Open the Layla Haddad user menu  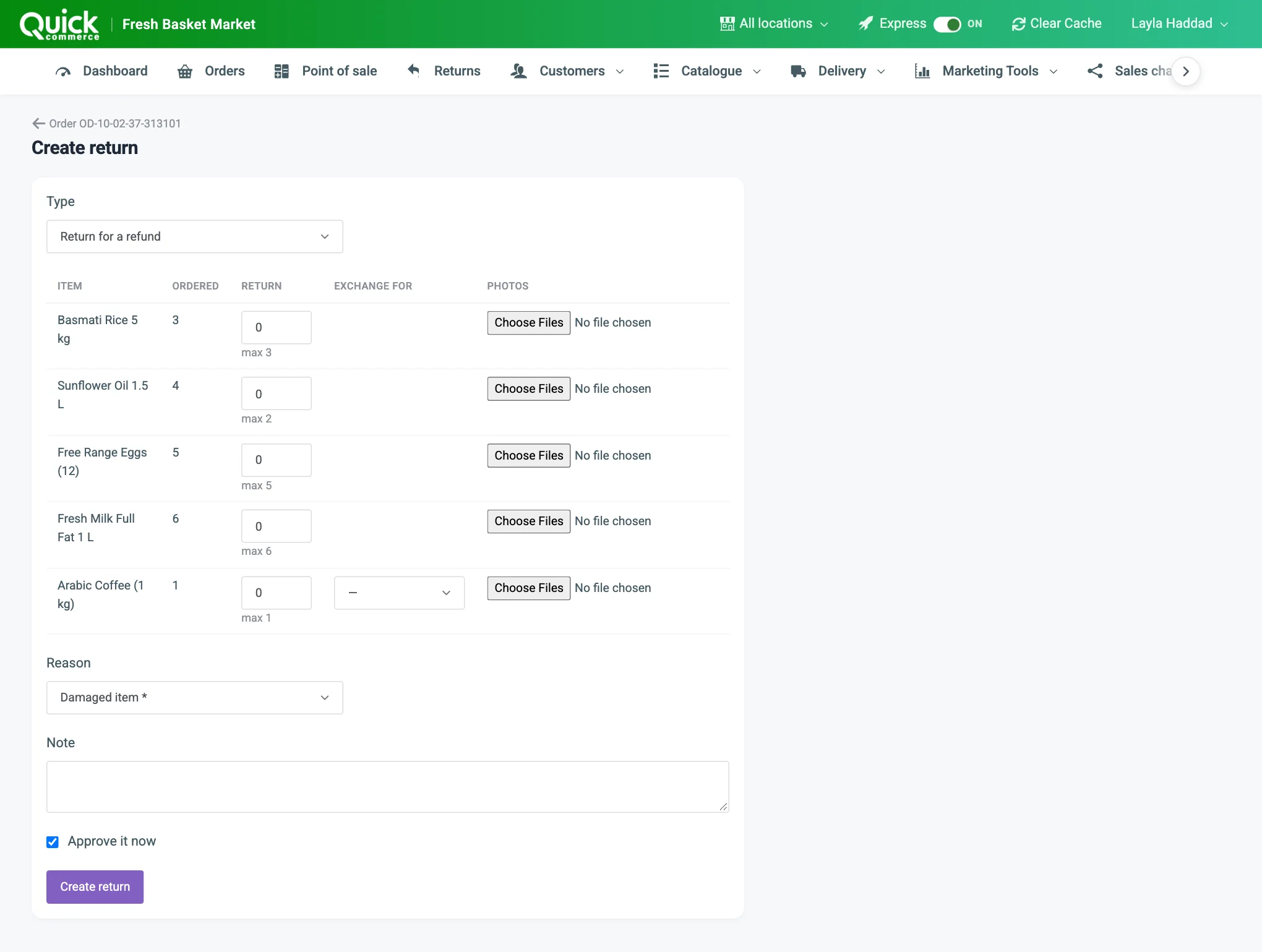1179,24
